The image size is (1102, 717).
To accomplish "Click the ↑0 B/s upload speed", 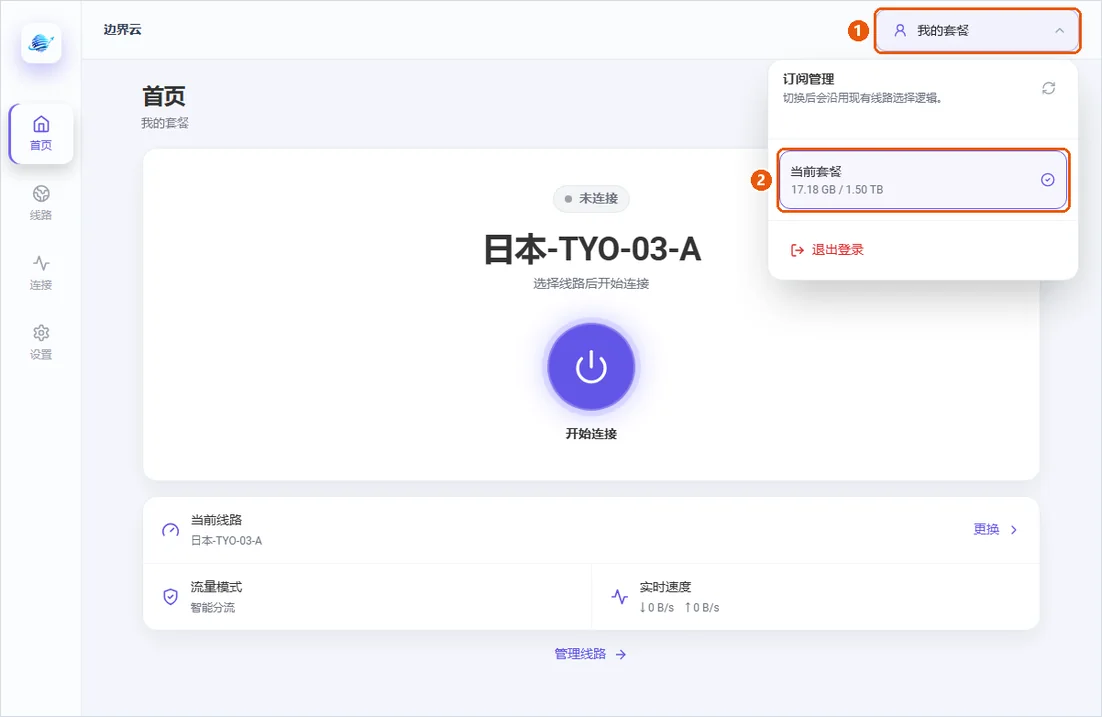I will click(x=702, y=607).
